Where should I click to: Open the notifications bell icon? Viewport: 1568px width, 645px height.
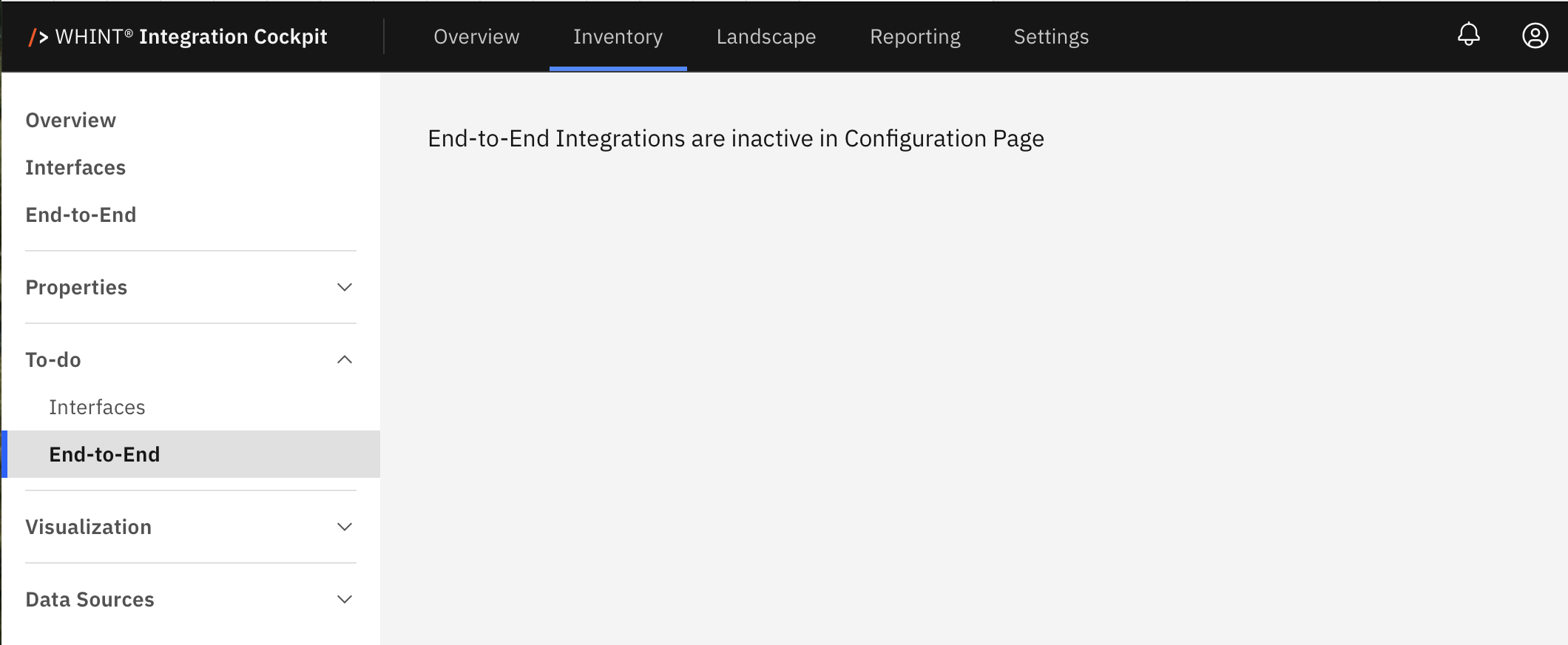1468,35
